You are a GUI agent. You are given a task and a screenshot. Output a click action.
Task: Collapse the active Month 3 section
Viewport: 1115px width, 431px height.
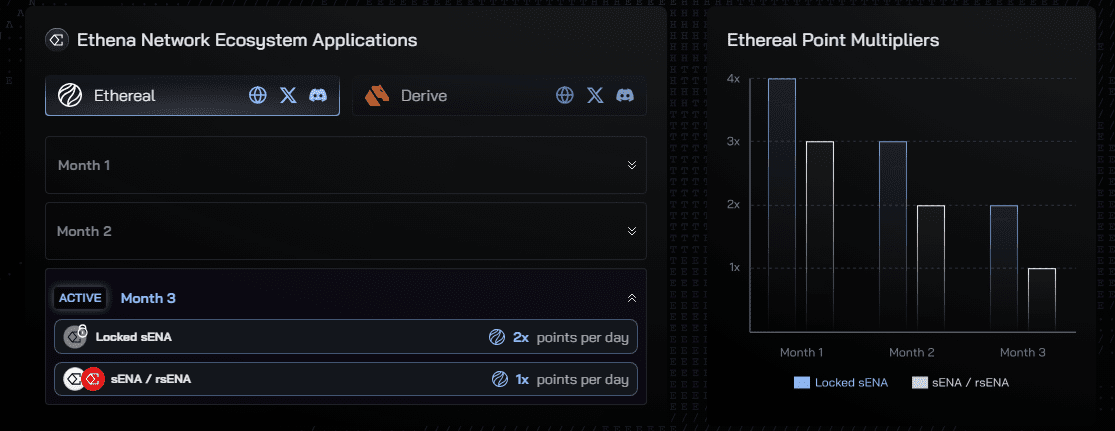coord(631,298)
